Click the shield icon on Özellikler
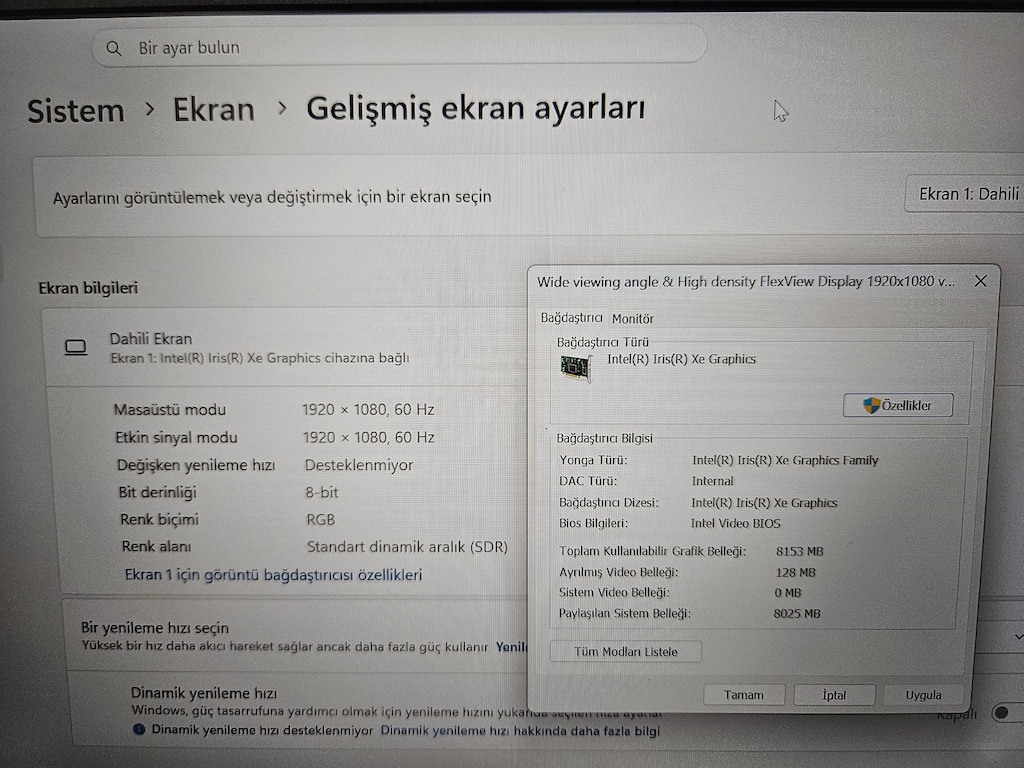Viewport: 1024px width, 768px height. click(x=871, y=406)
